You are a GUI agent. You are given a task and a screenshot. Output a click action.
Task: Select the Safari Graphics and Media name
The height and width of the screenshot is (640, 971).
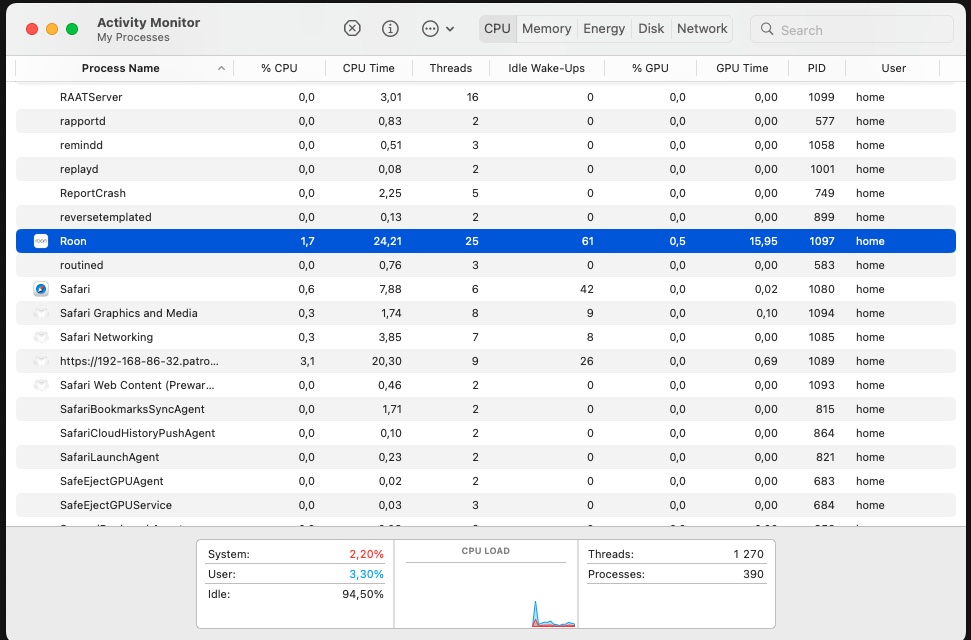point(129,313)
